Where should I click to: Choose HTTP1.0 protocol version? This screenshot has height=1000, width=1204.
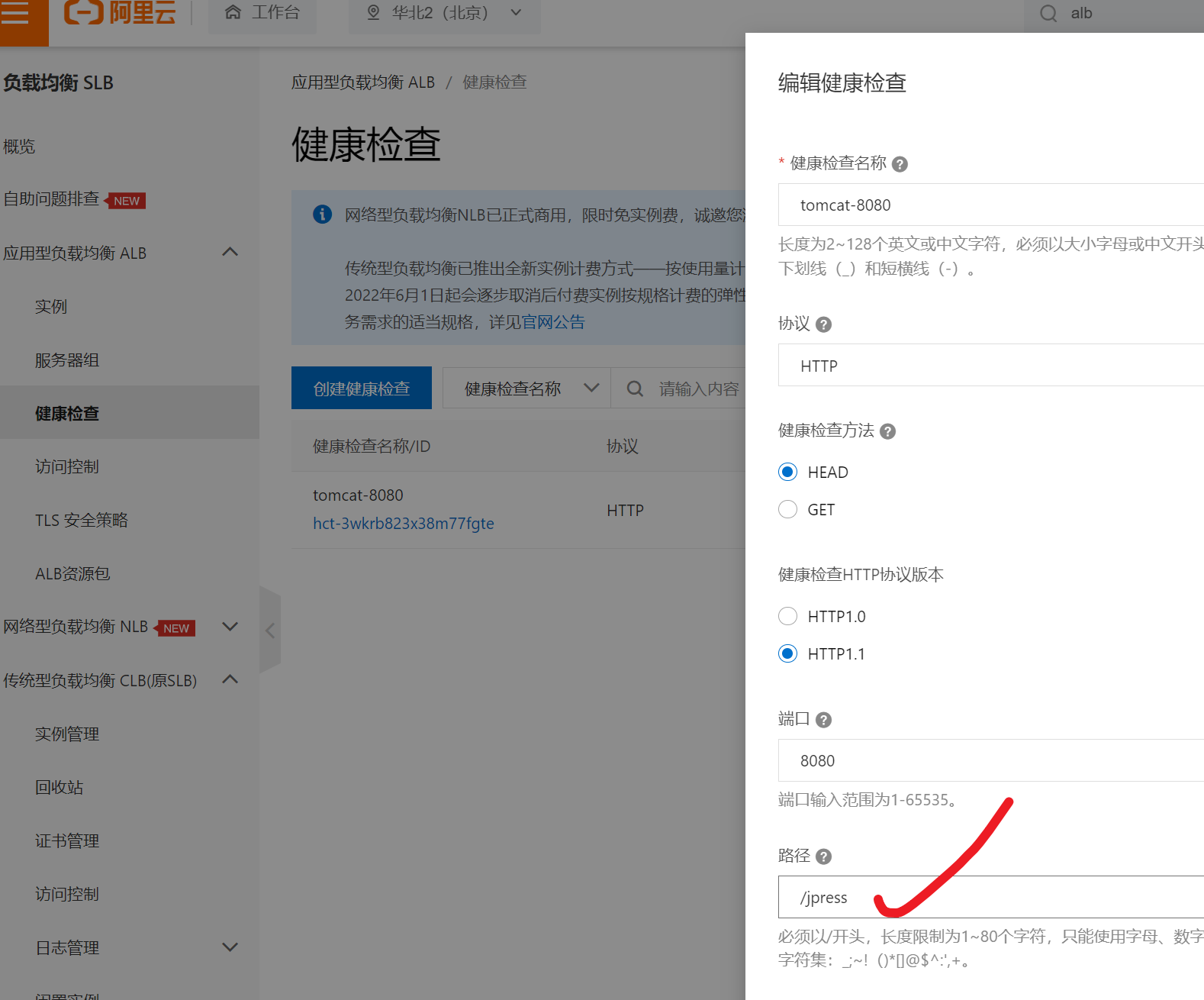coord(787,616)
